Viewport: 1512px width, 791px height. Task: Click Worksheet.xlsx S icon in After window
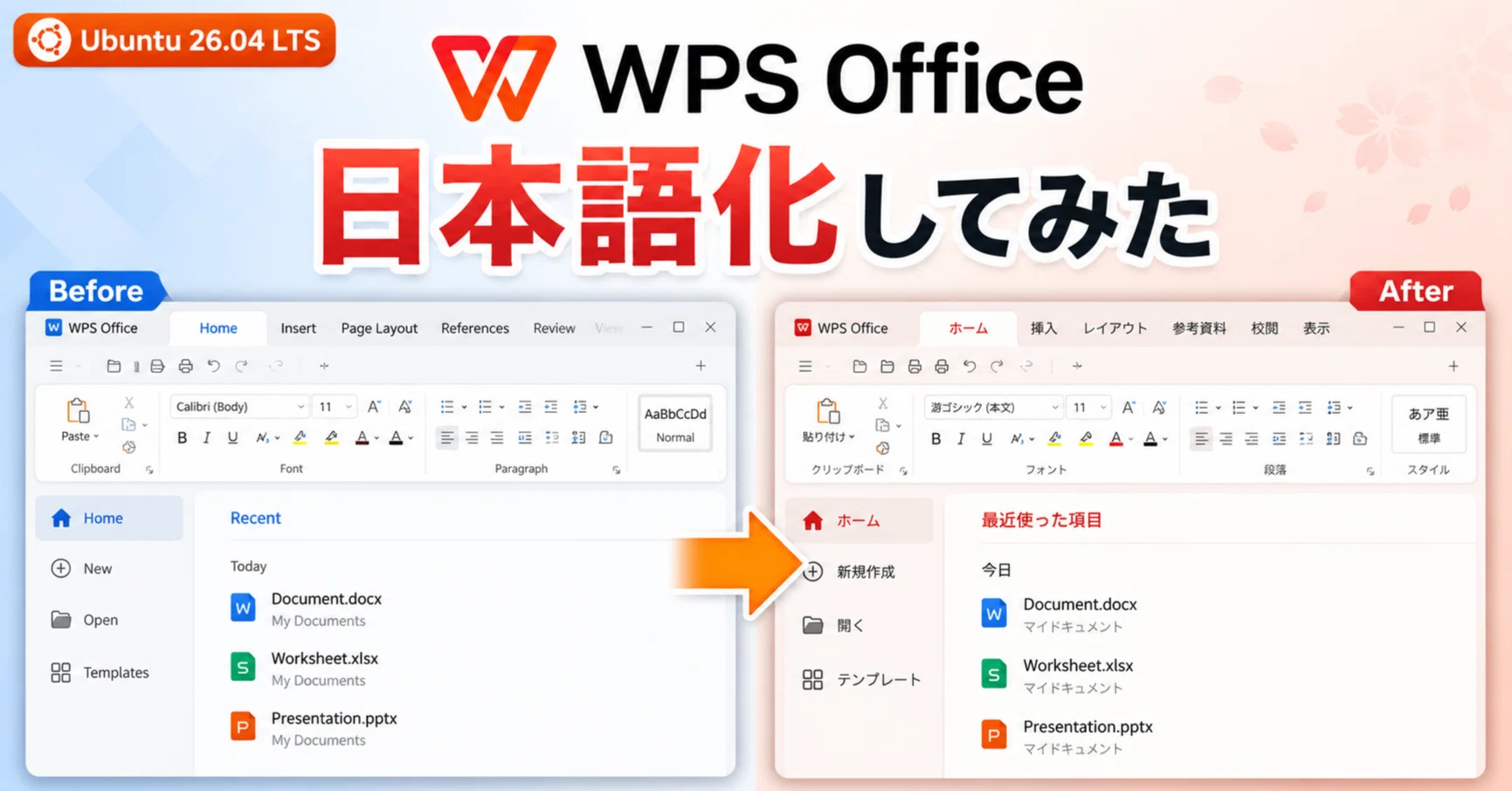(x=993, y=675)
